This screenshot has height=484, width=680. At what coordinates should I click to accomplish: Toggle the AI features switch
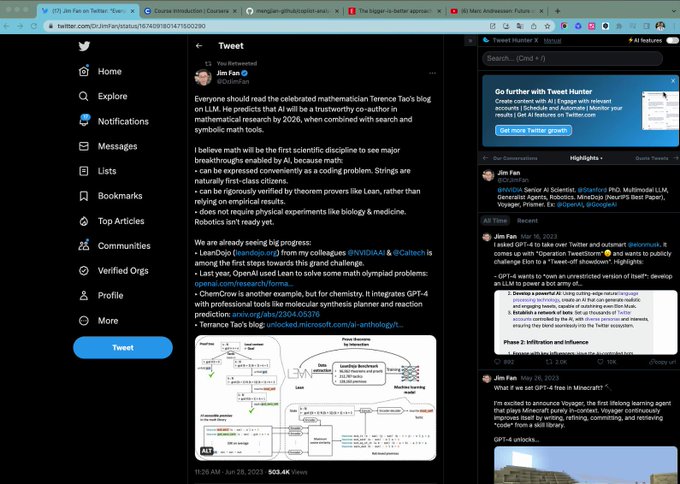point(672,40)
